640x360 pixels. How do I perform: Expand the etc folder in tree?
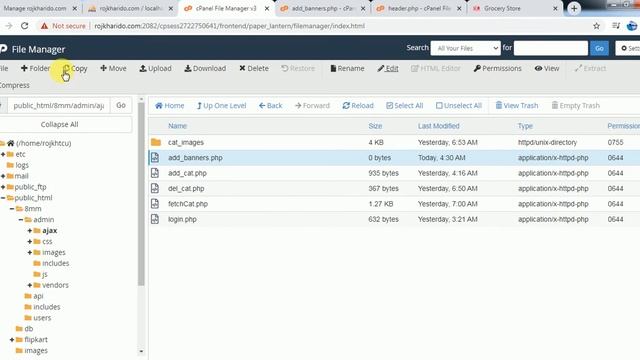pos(3,154)
